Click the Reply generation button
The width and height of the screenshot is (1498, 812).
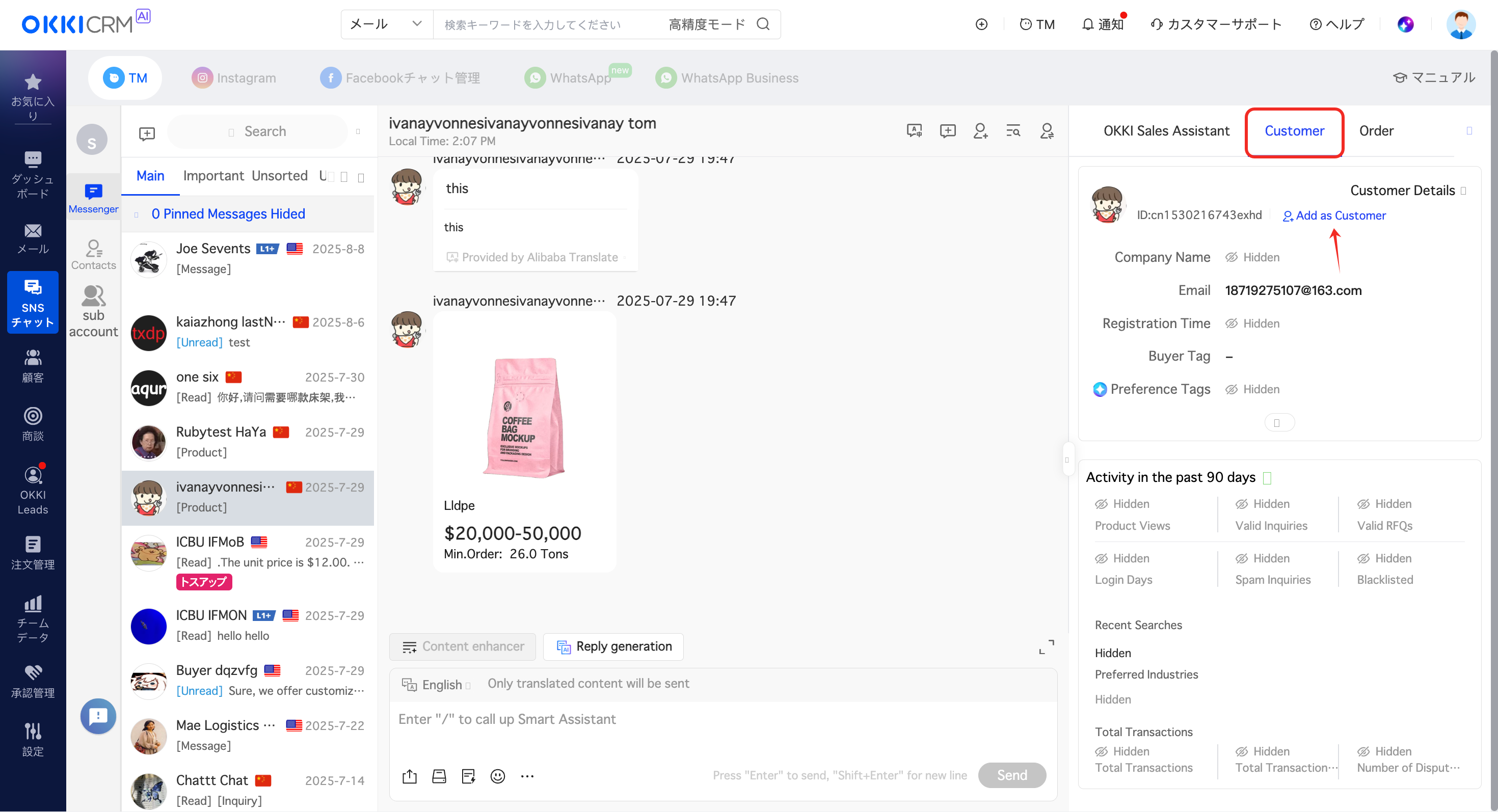point(613,647)
